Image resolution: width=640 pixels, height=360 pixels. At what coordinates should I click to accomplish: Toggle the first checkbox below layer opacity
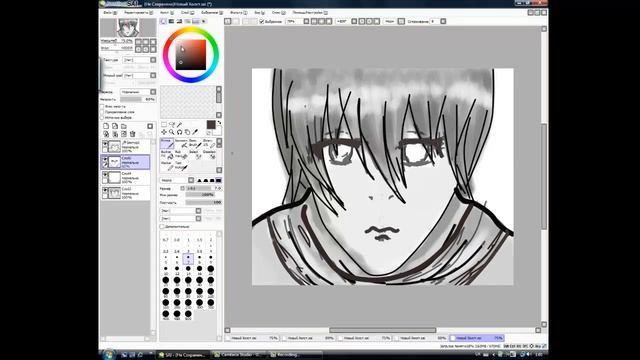click(x=102, y=107)
